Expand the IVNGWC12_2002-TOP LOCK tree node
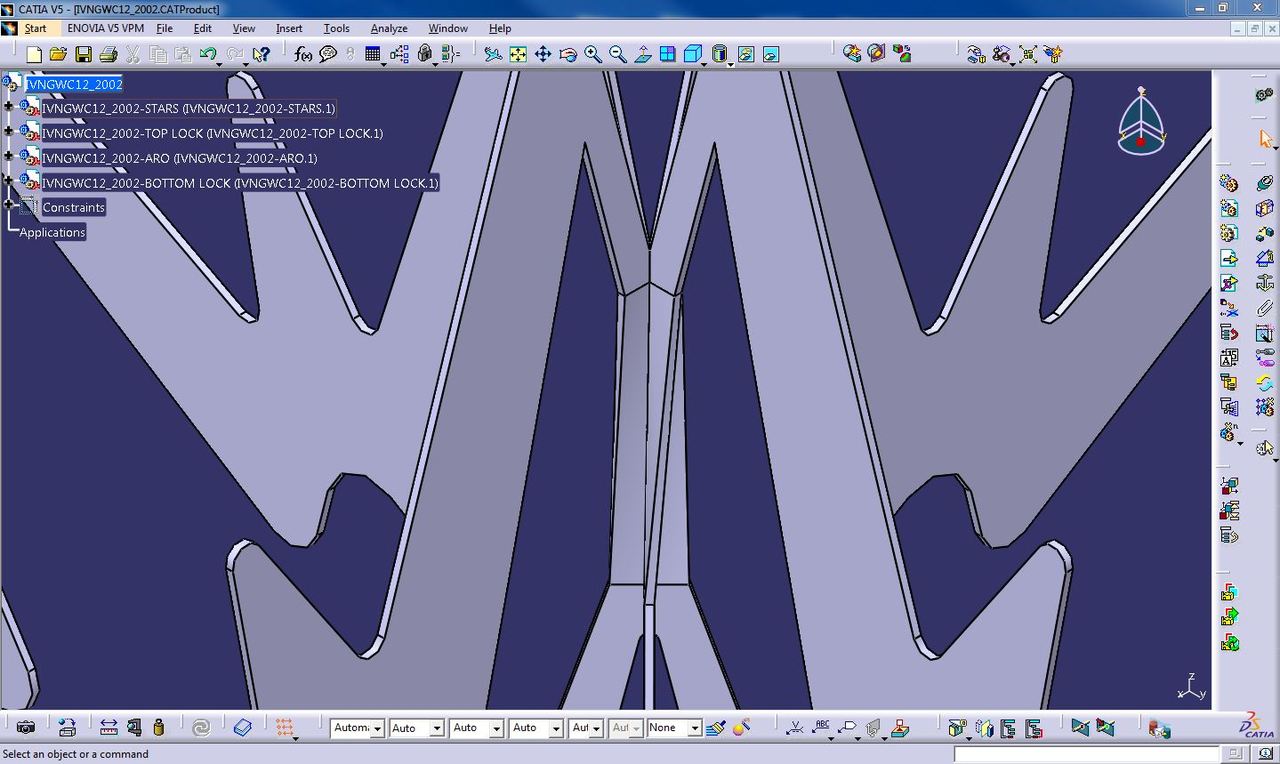 point(9,133)
